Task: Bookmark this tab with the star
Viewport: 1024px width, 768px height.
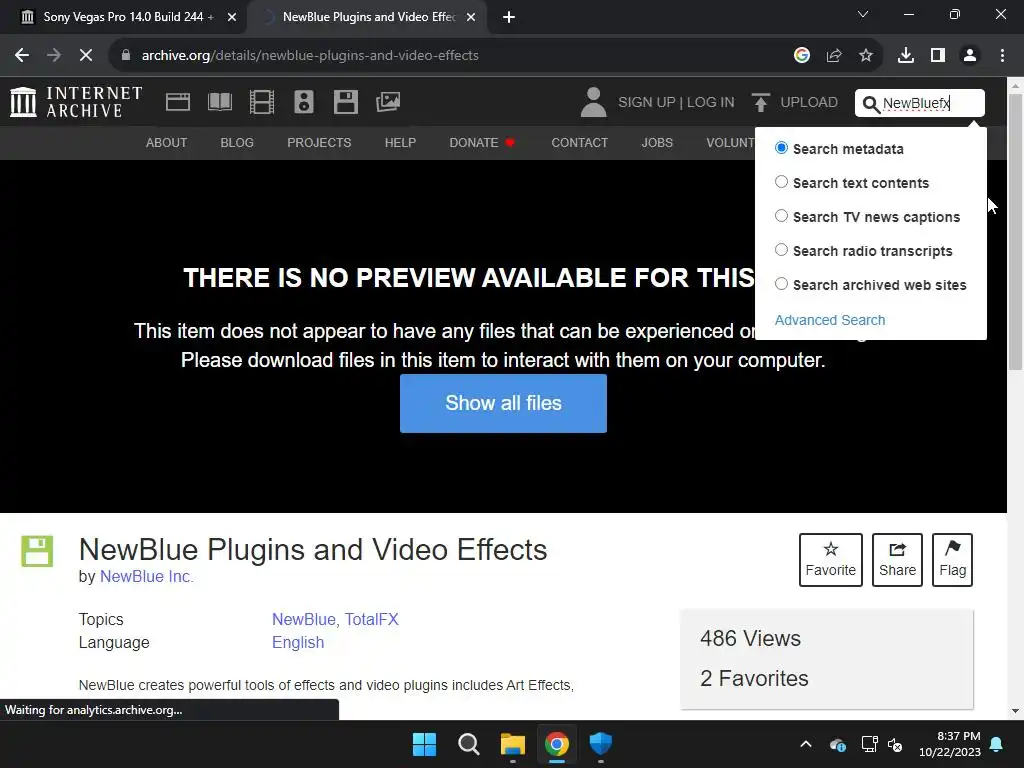Action: (866, 56)
